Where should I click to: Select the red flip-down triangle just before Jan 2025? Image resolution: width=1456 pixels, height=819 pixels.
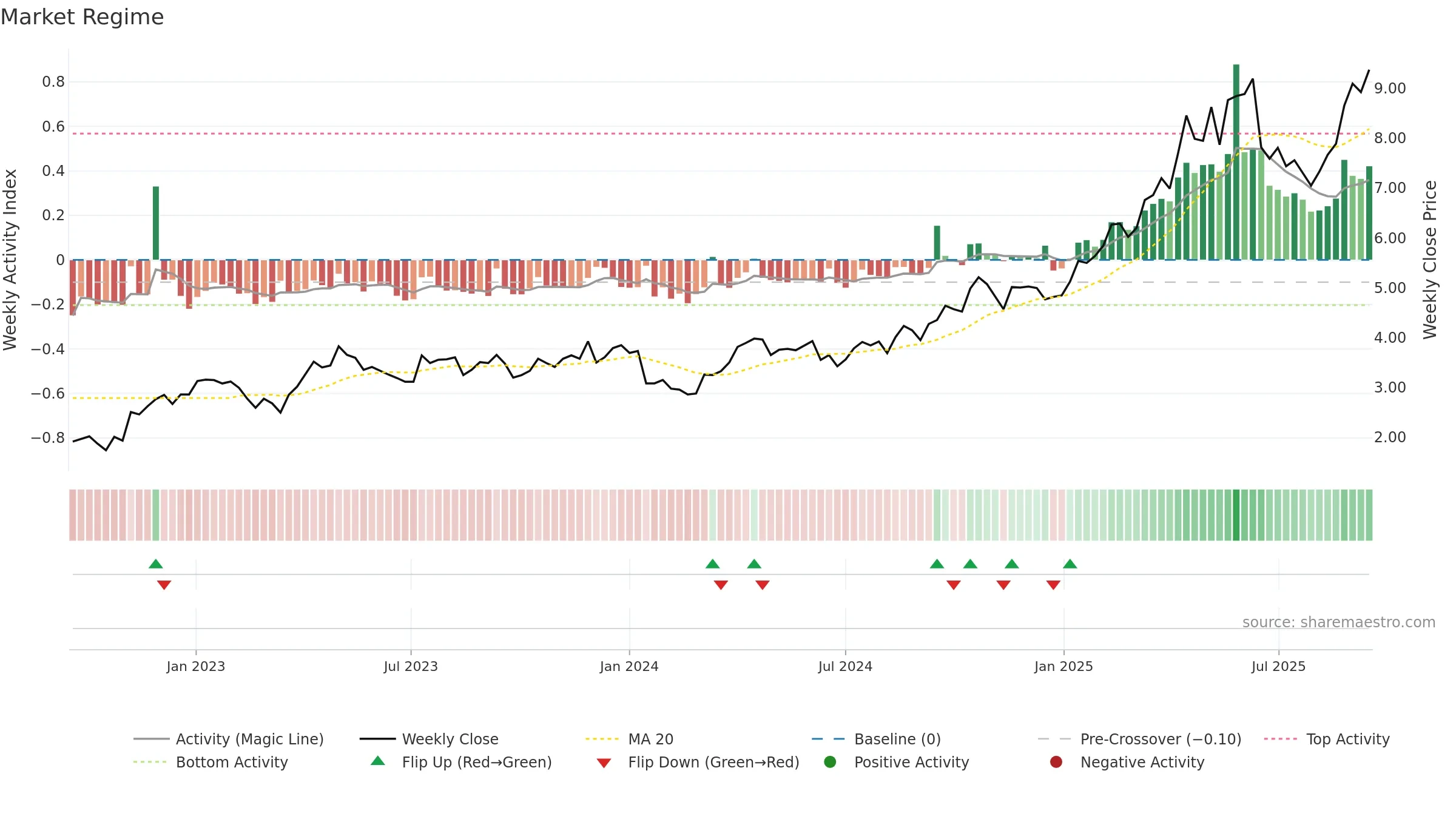(x=1053, y=585)
